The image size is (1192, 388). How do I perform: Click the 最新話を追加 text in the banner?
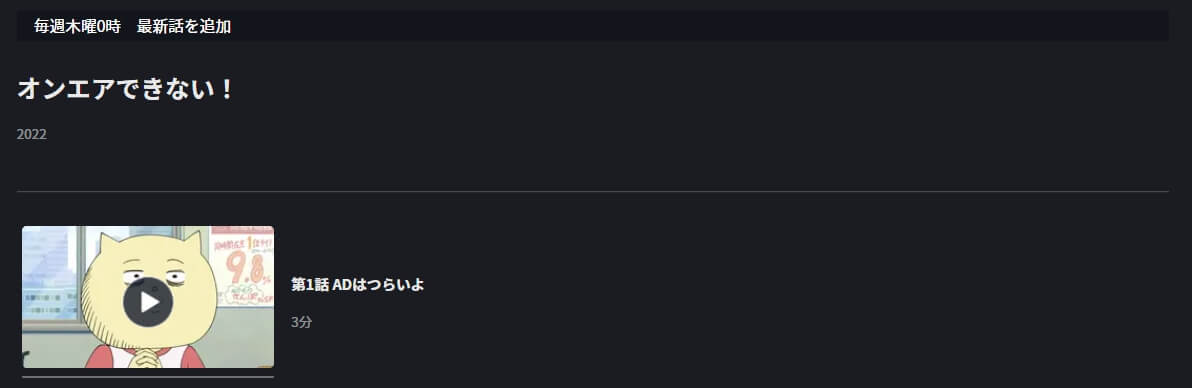[x=184, y=27]
